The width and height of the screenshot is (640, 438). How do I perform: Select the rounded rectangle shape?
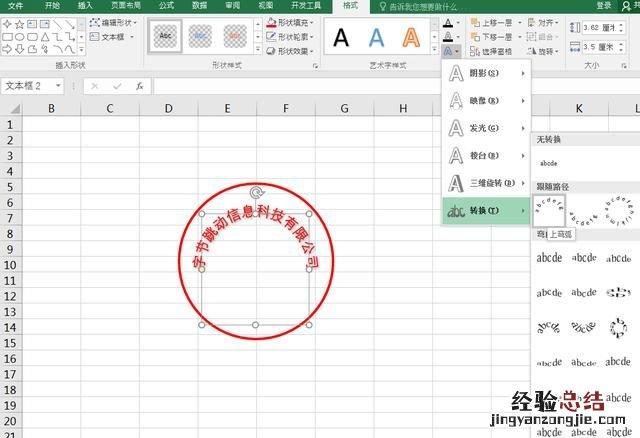32,37
